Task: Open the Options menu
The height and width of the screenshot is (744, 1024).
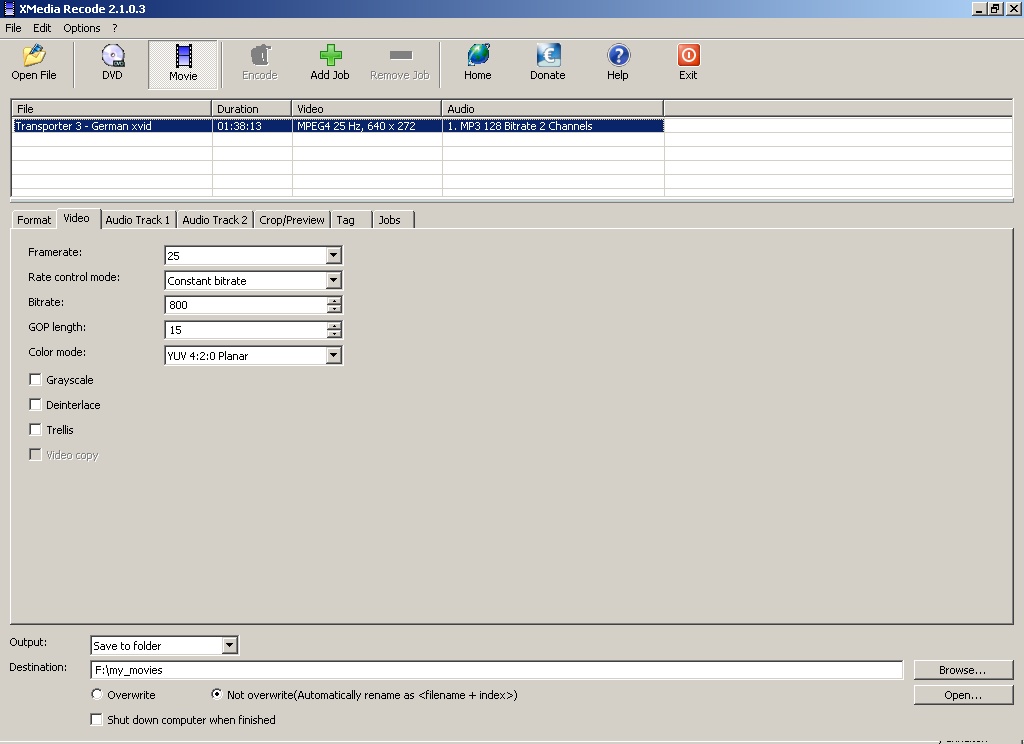Action: (82, 28)
